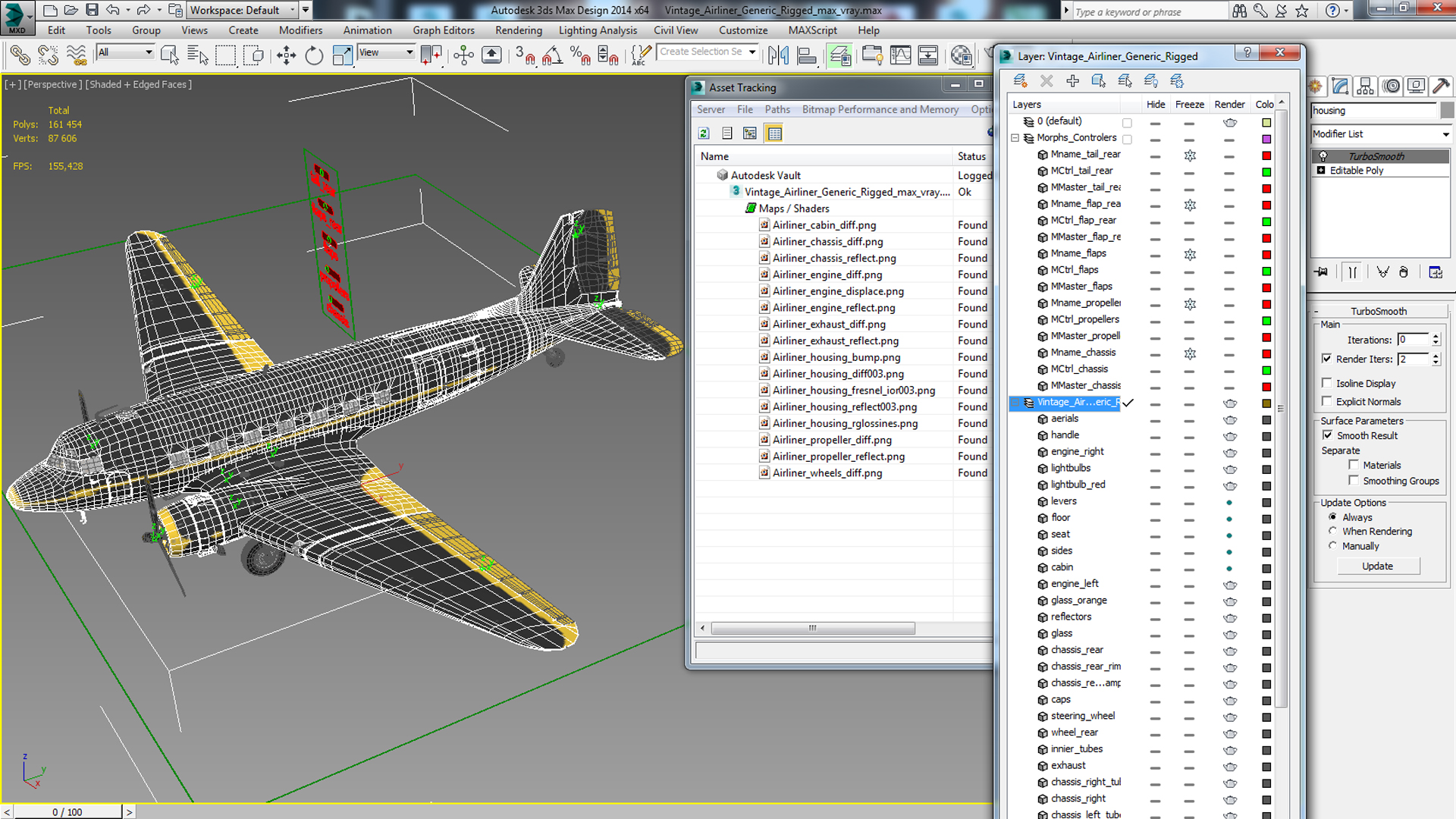Click Select Highlighted Objects and Layers icon
Viewport: 1456px width, 819px height.
point(1098,80)
